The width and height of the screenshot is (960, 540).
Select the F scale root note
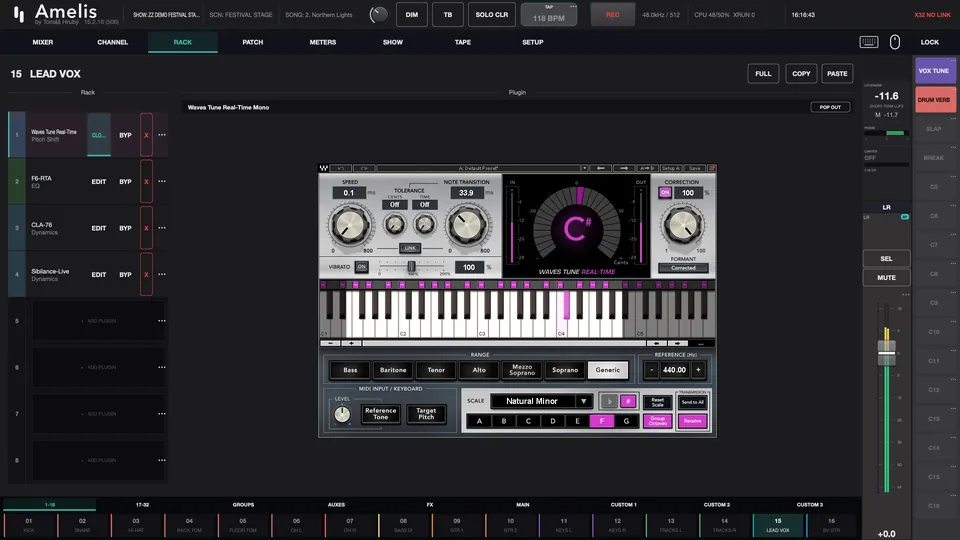coord(602,421)
